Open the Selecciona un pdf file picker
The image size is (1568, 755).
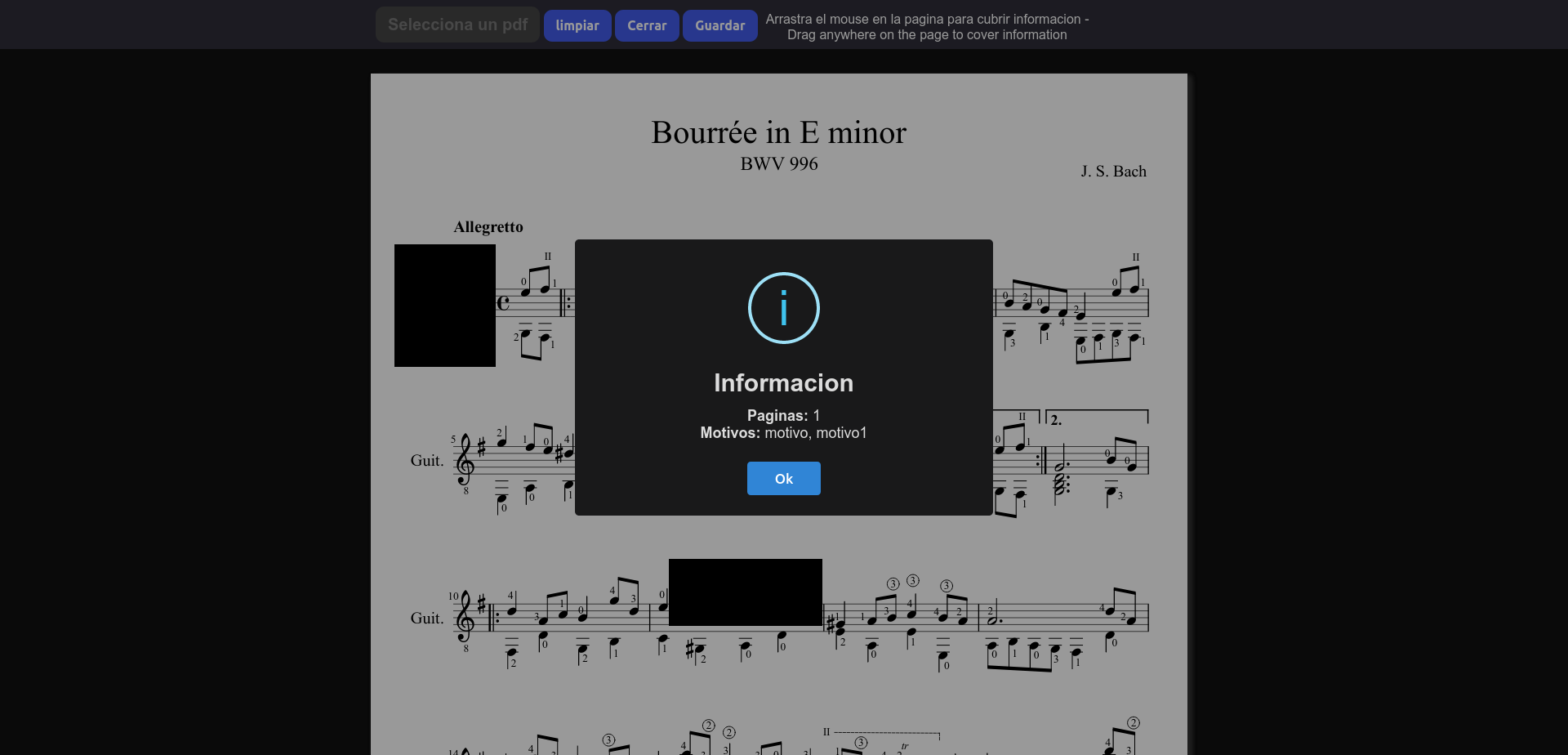pyautogui.click(x=457, y=25)
